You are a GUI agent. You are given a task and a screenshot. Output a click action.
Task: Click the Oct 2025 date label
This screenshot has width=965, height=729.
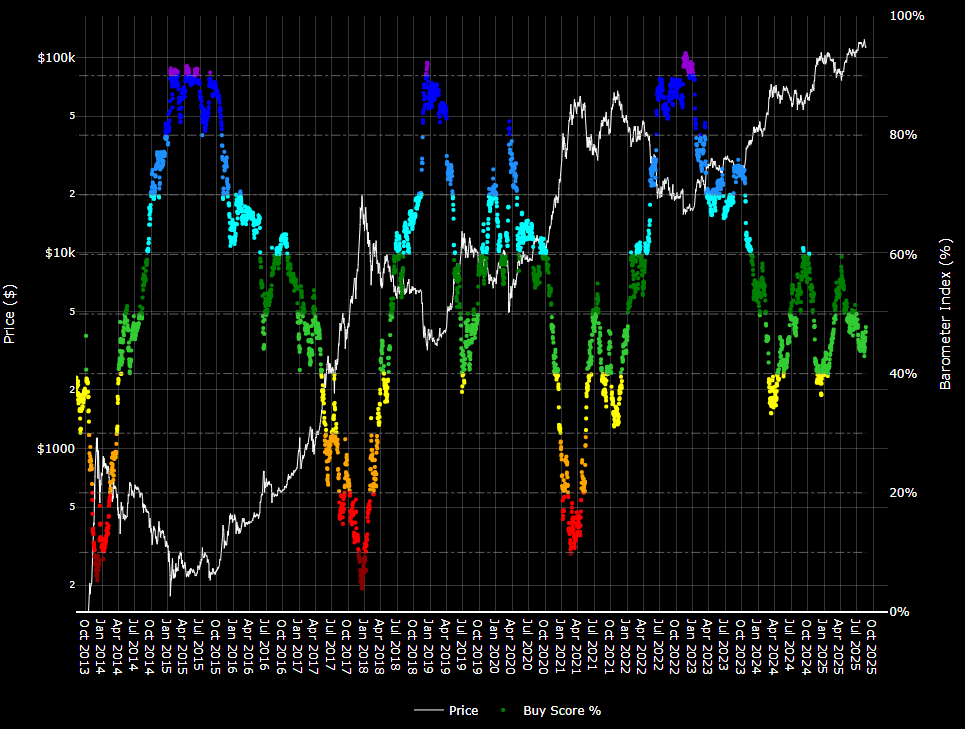tap(871, 647)
